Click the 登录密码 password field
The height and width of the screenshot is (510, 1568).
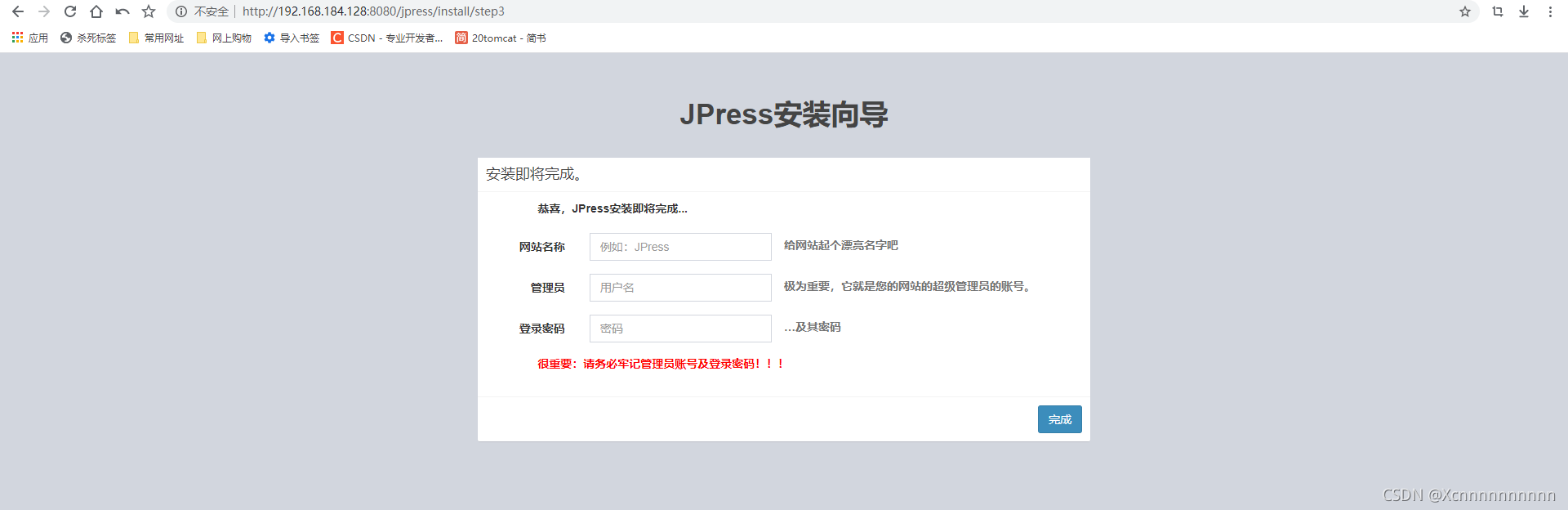(x=680, y=329)
